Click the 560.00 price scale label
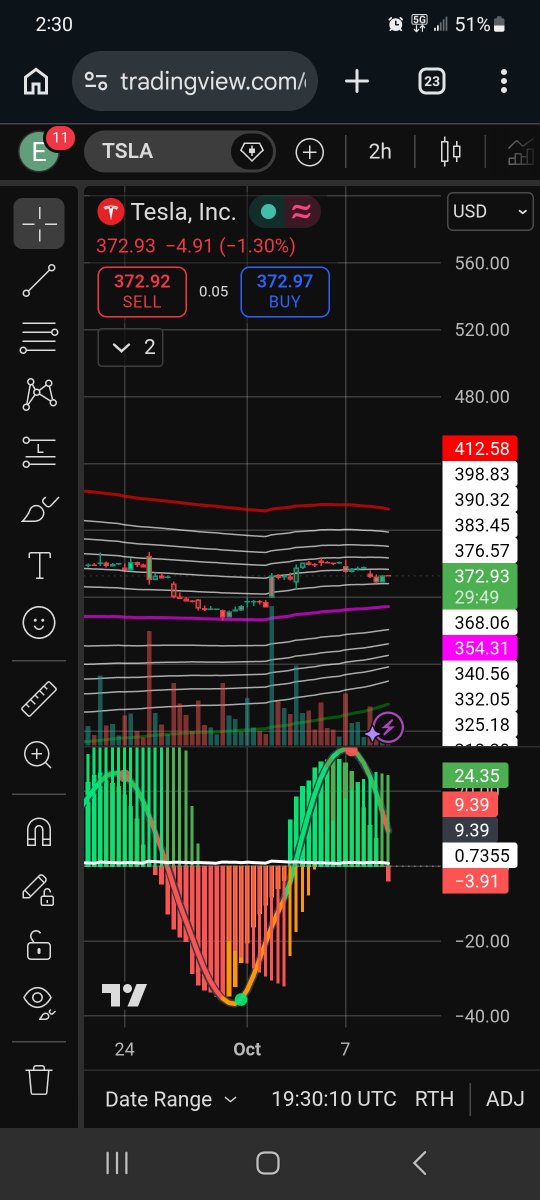 pos(482,263)
